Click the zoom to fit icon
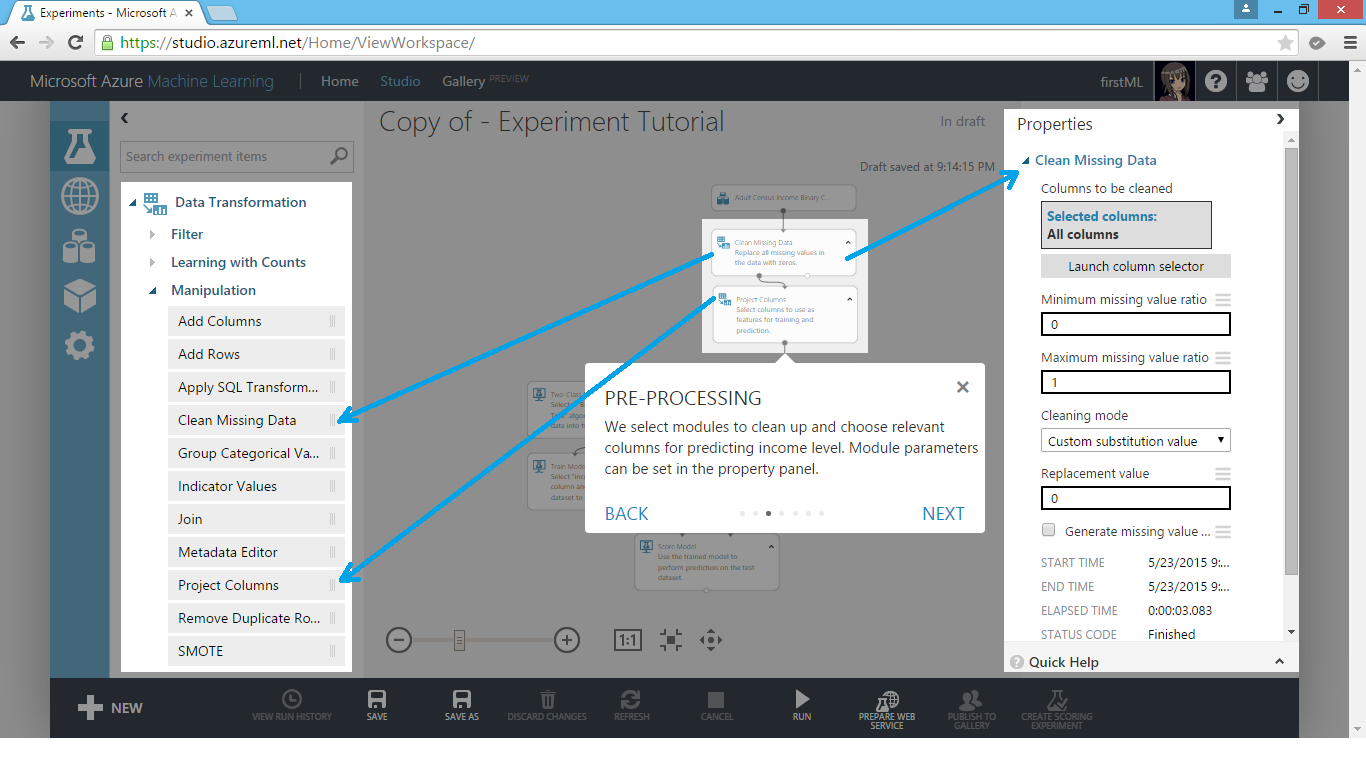The height and width of the screenshot is (768, 1366). 671,640
